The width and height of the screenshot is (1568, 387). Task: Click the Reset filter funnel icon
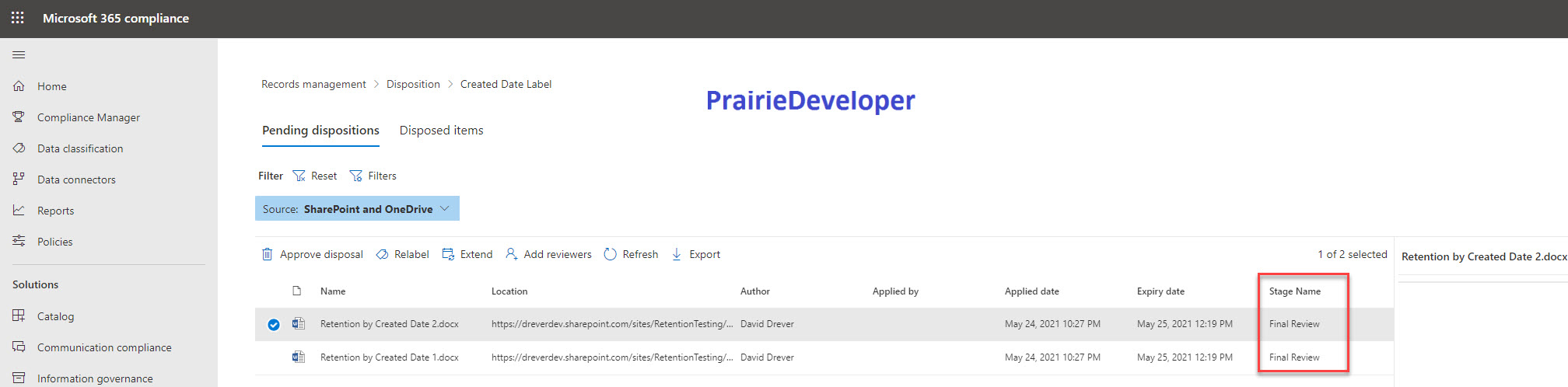click(x=299, y=176)
